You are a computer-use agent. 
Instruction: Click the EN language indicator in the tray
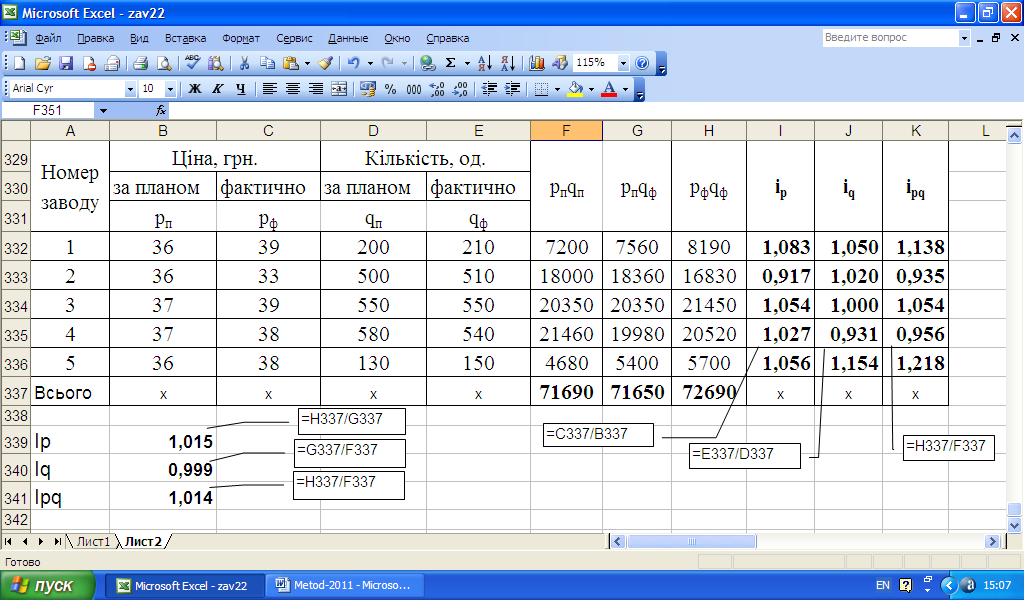(x=882, y=586)
